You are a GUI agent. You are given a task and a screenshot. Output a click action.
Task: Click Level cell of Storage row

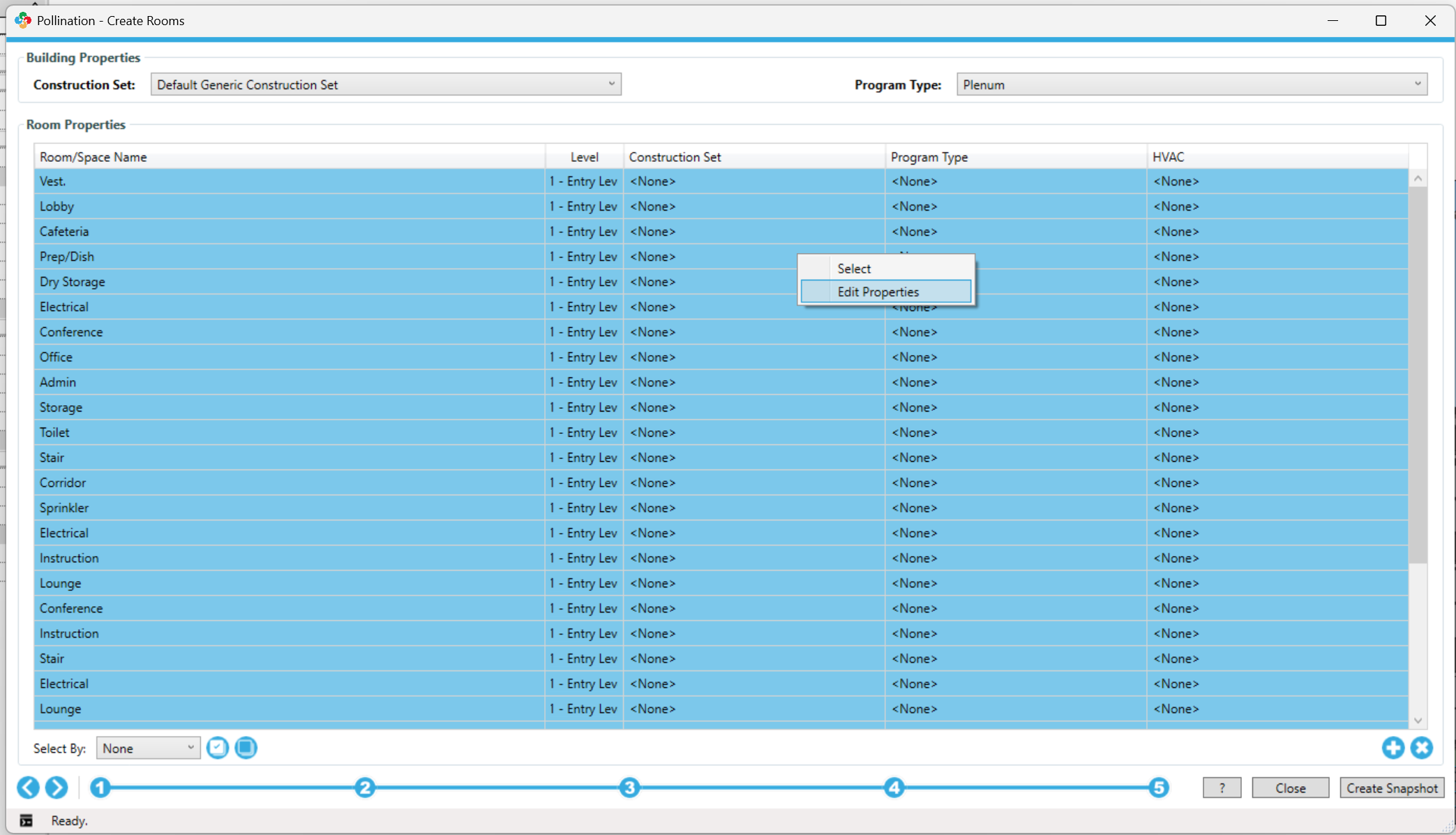pyautogui.click(x=584, y=407)
